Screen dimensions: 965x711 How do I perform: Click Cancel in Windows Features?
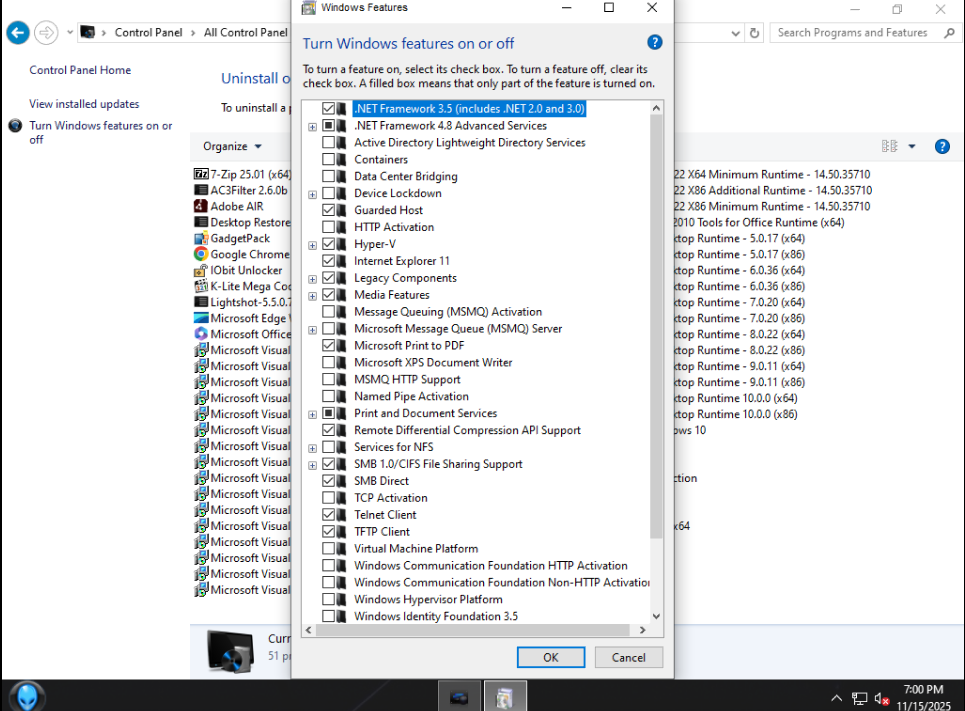628,657
